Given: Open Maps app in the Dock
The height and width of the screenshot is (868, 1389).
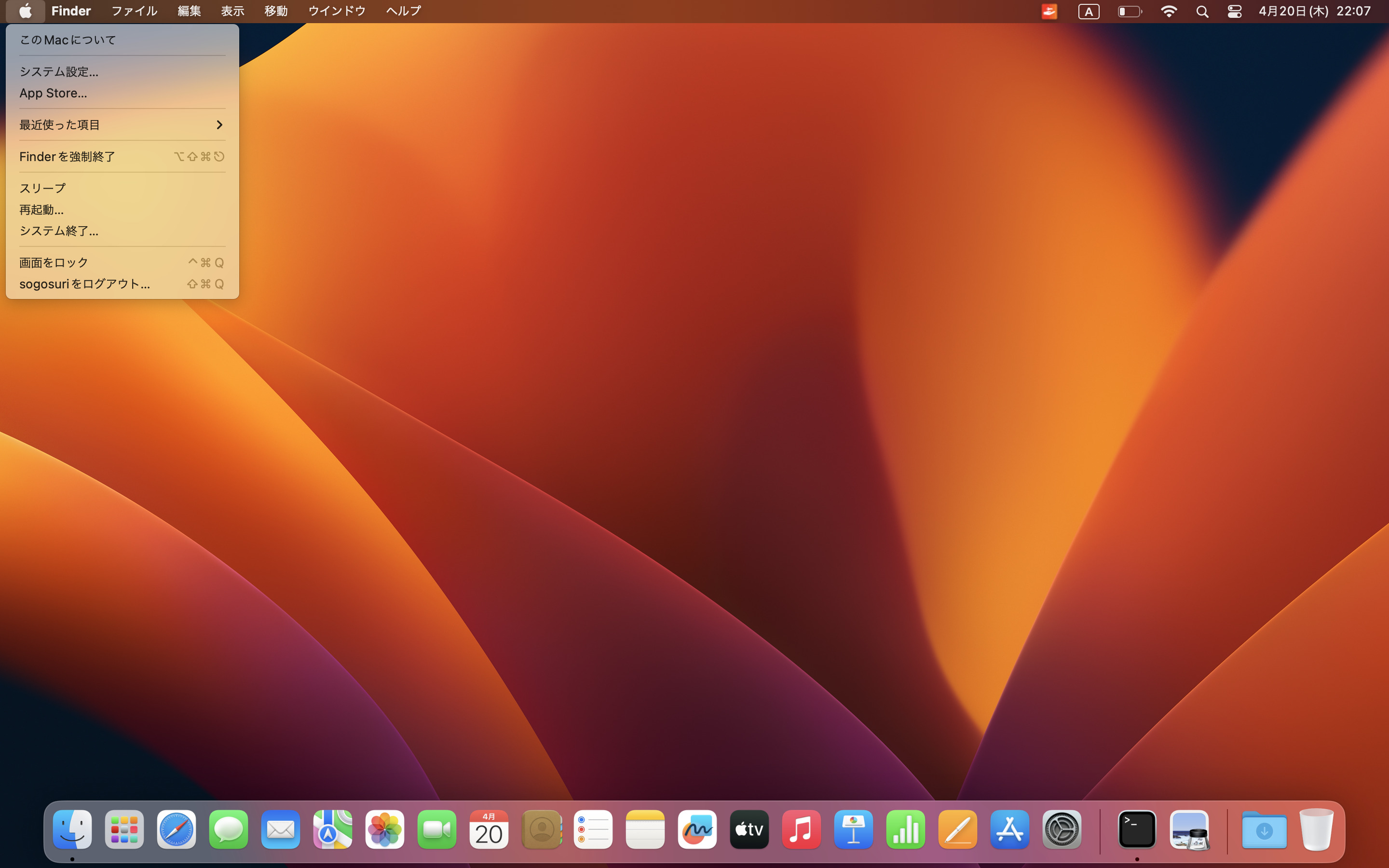Looking at the screenshot, I should tap(333, 829).
